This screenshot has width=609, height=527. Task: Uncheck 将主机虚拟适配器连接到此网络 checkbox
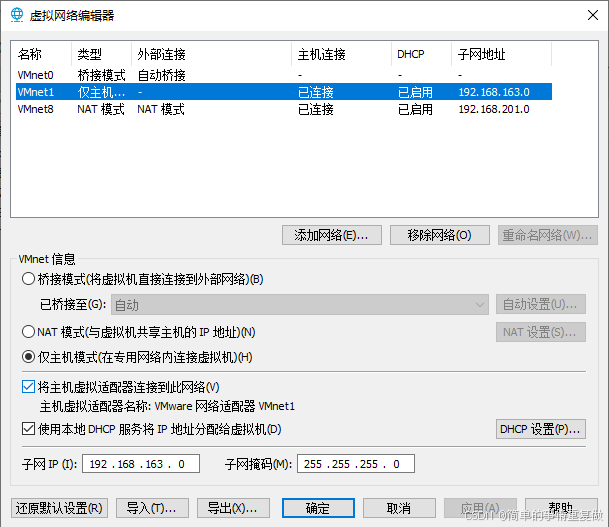(28, 387)
